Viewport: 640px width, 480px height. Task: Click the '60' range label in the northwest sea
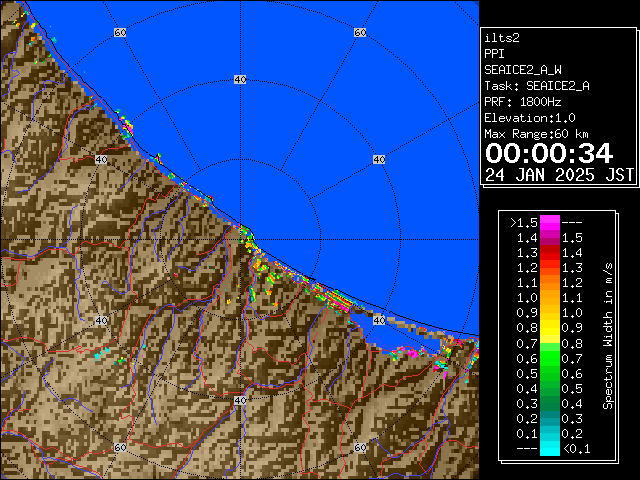point(120,32)
